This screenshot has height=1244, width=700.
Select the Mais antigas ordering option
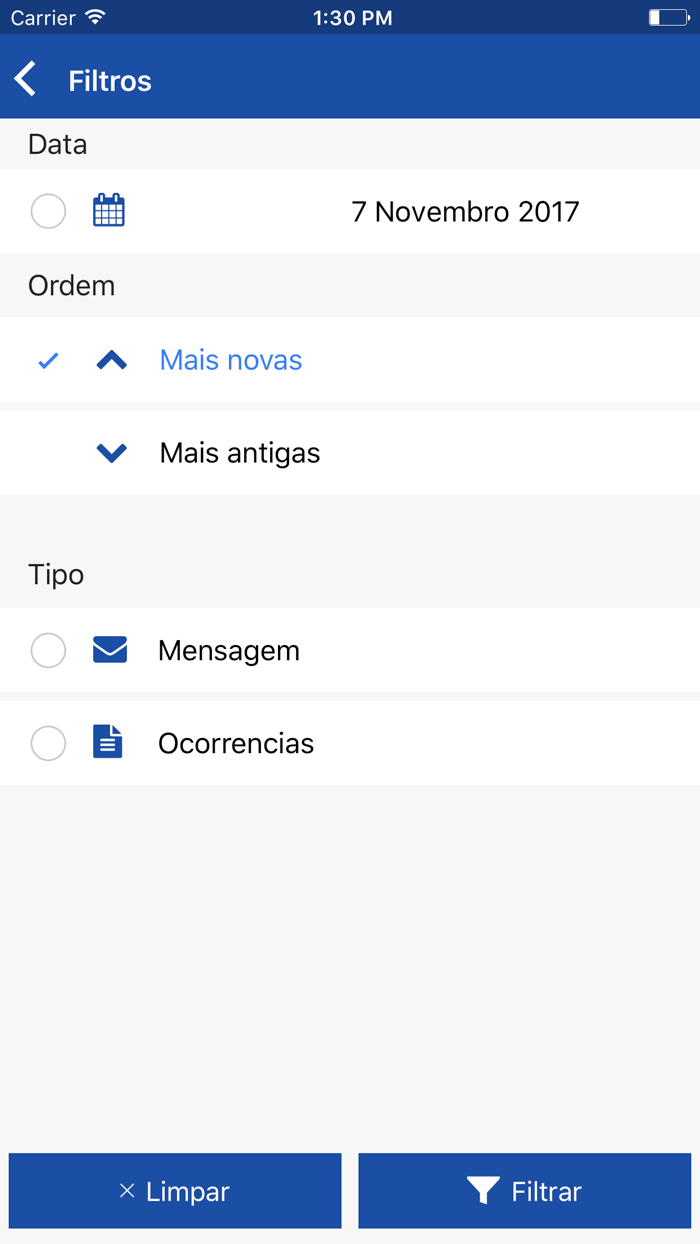click(239, 452)
